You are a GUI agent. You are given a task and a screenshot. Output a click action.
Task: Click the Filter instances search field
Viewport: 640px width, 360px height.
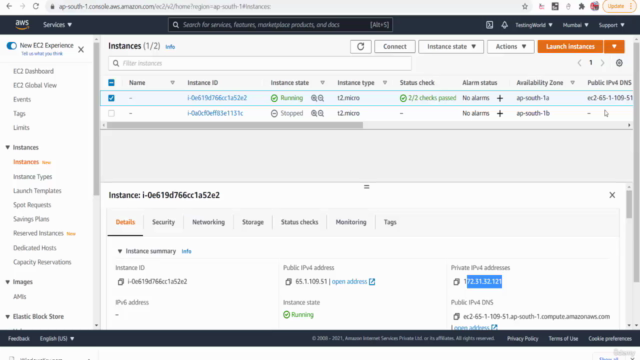[260, 63]
